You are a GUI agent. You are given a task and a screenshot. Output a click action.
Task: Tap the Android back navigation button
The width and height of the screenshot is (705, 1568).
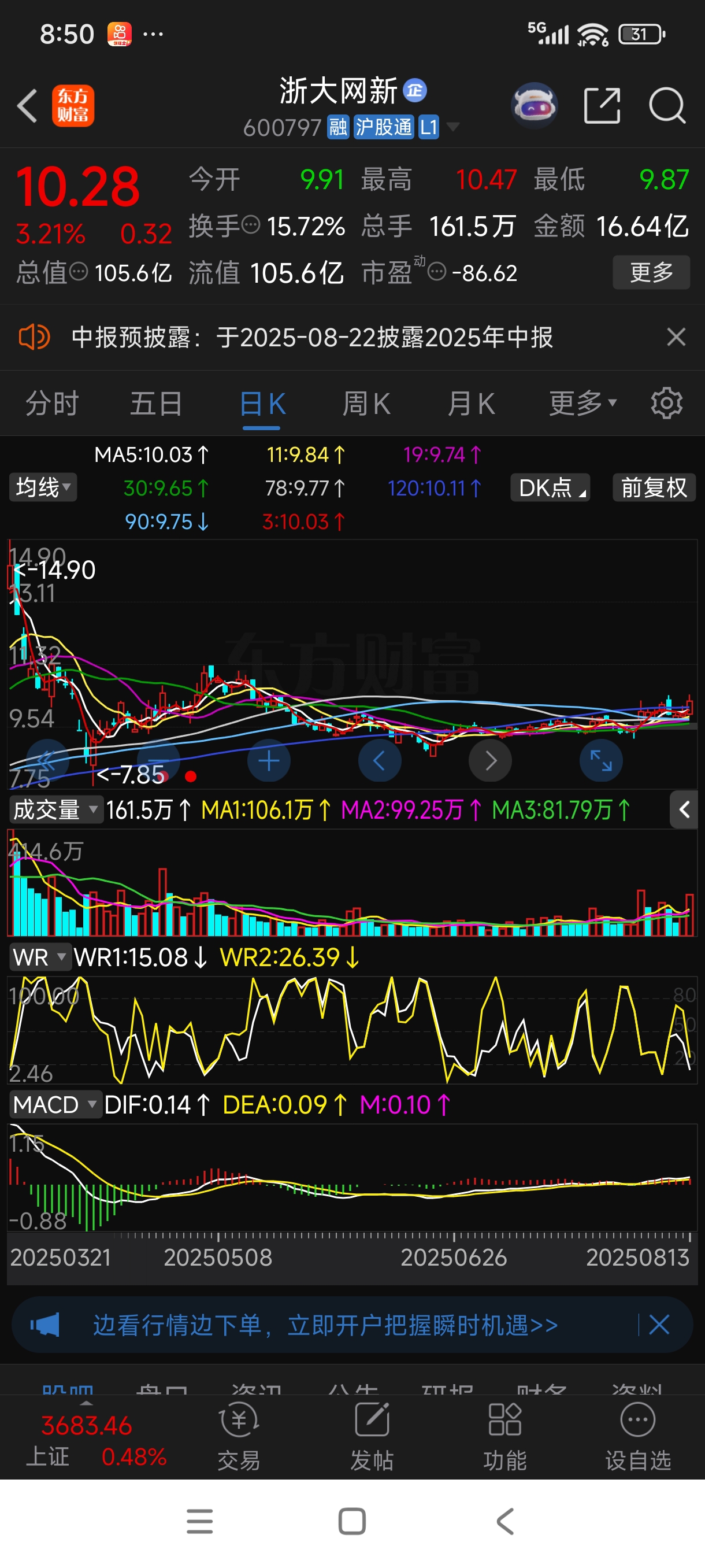[505, 1522]
